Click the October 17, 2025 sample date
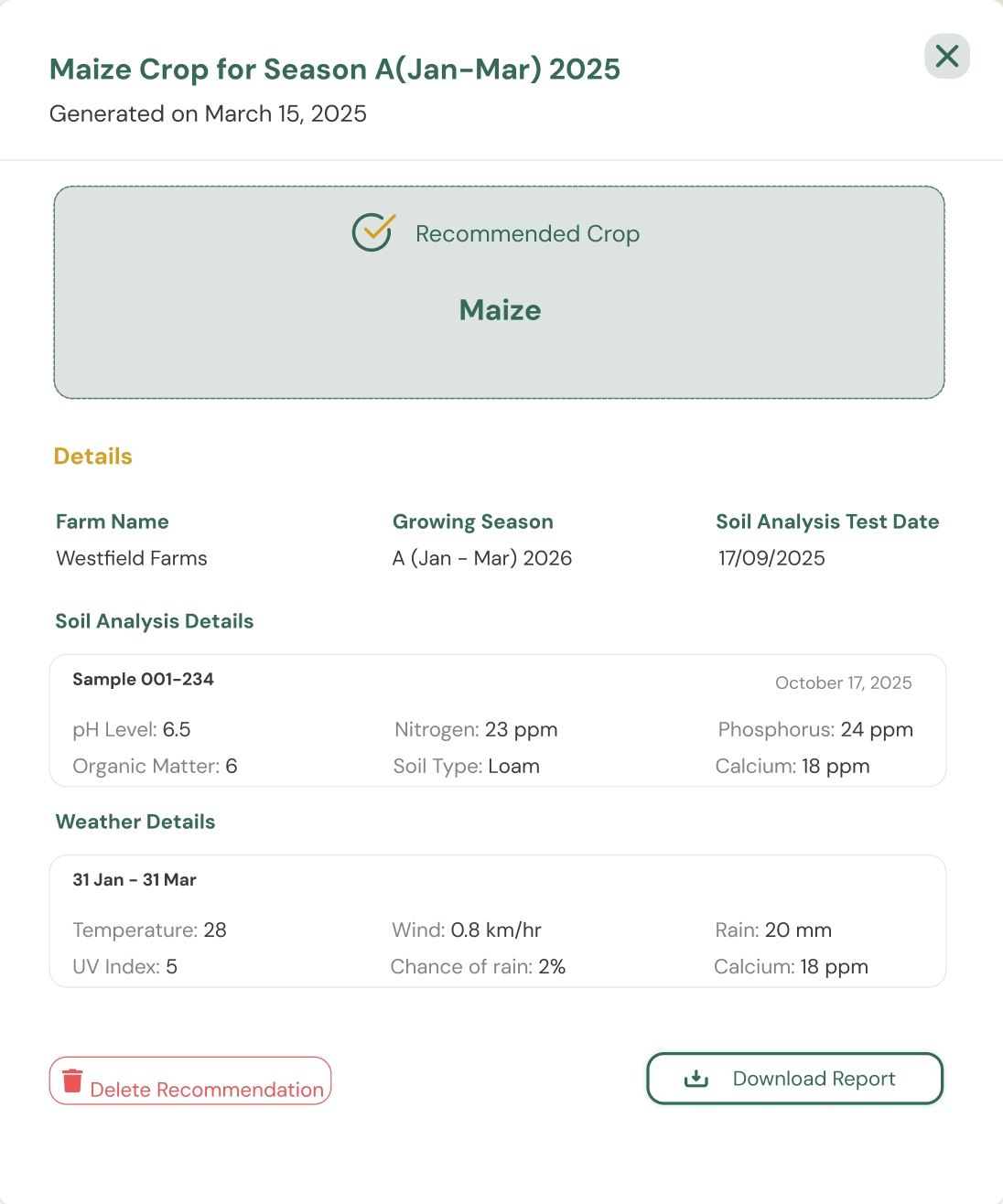Viewport: 1003px width, 1204px height. click(844, 683)
